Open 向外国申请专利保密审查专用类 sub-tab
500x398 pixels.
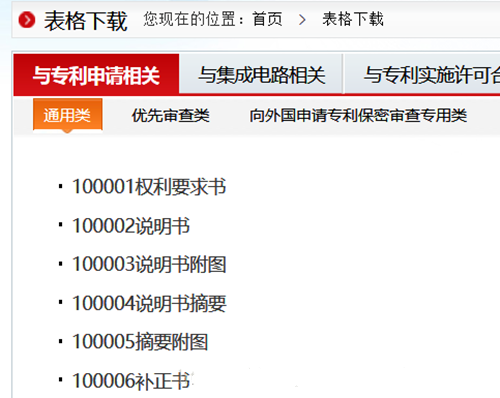358,116
